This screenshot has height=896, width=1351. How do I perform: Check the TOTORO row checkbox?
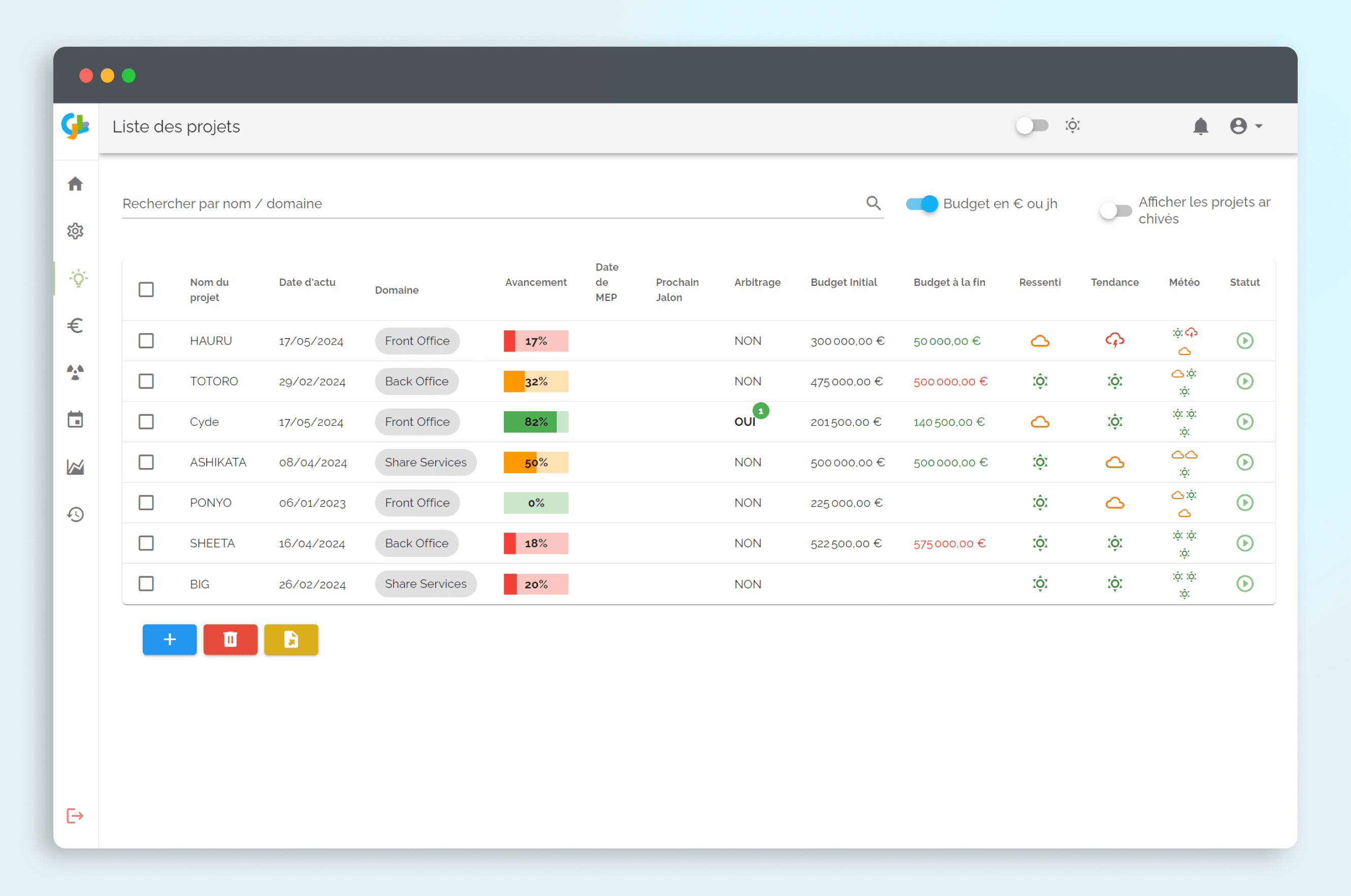(x=146, y=381)
